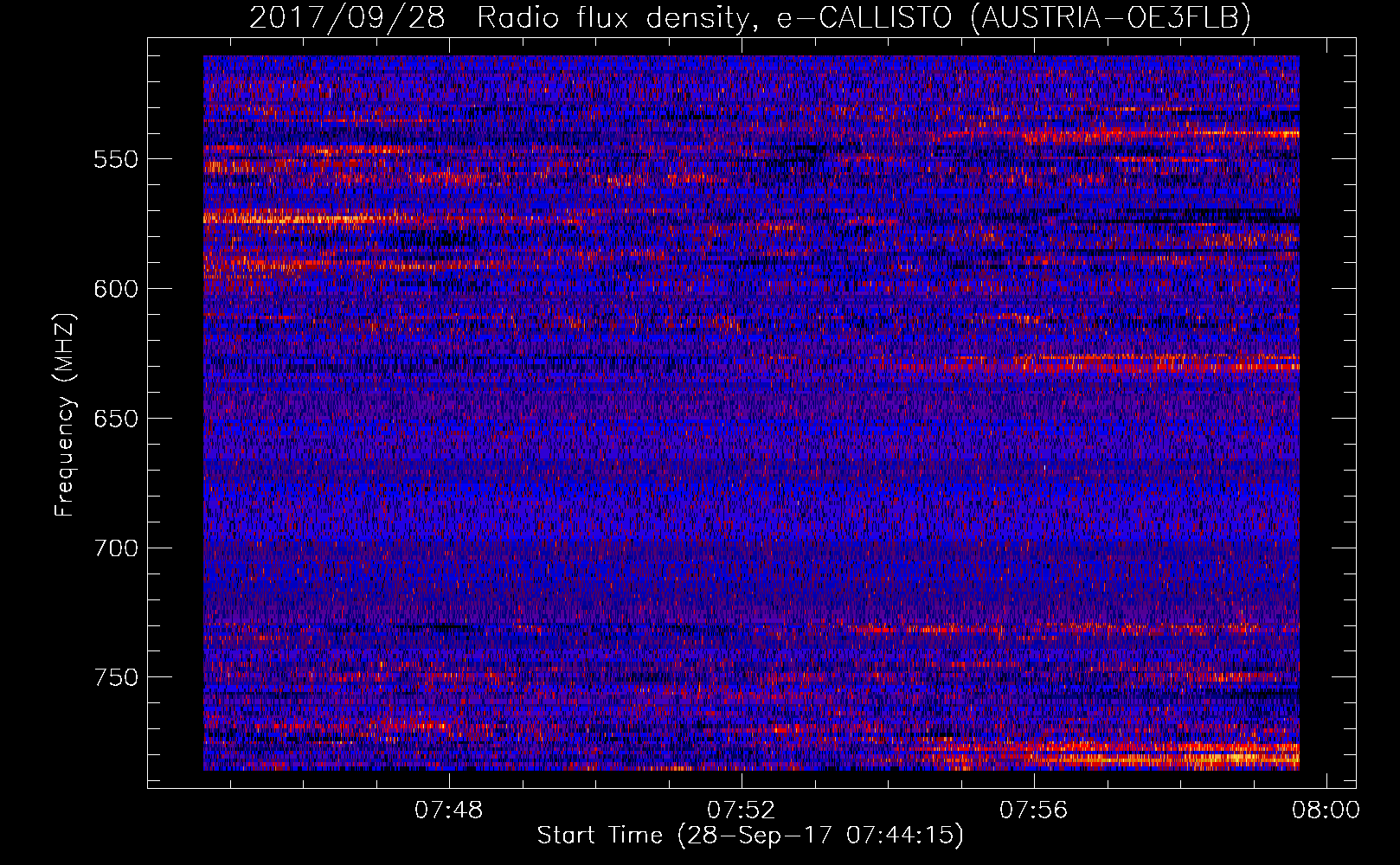
Task: Click the 07:56 time tick label
Action: pyautogui.click(x=1033, y=811)
